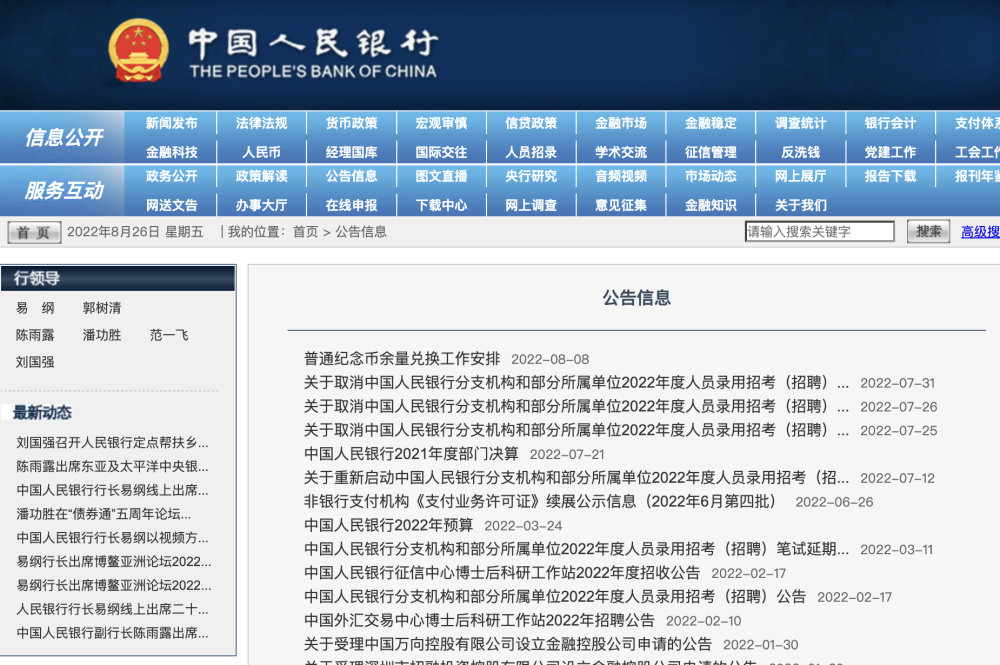This screenshot has height=665, width=1000.
Task: View 潘功胜 leader profile
Action: click(102, 335)
